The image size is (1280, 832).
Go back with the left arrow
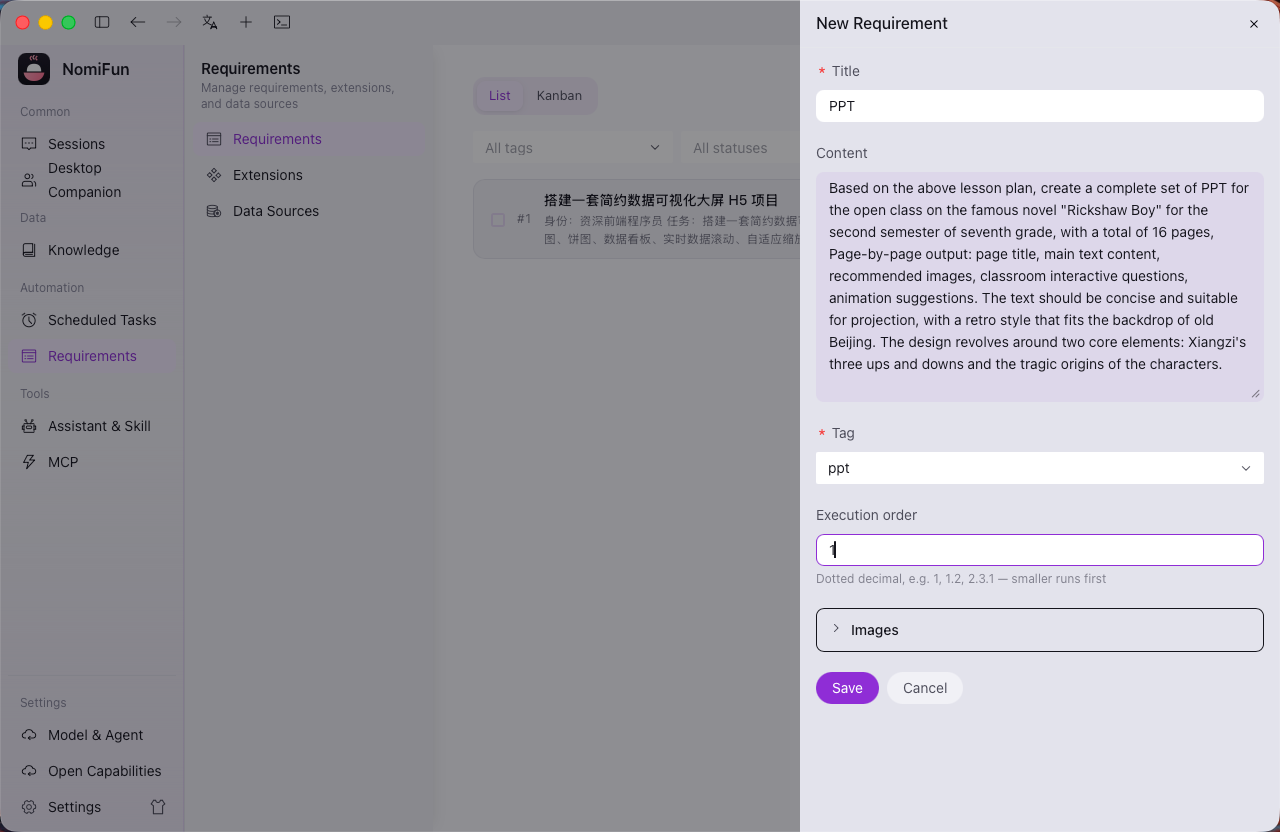(x=138, y=22)
